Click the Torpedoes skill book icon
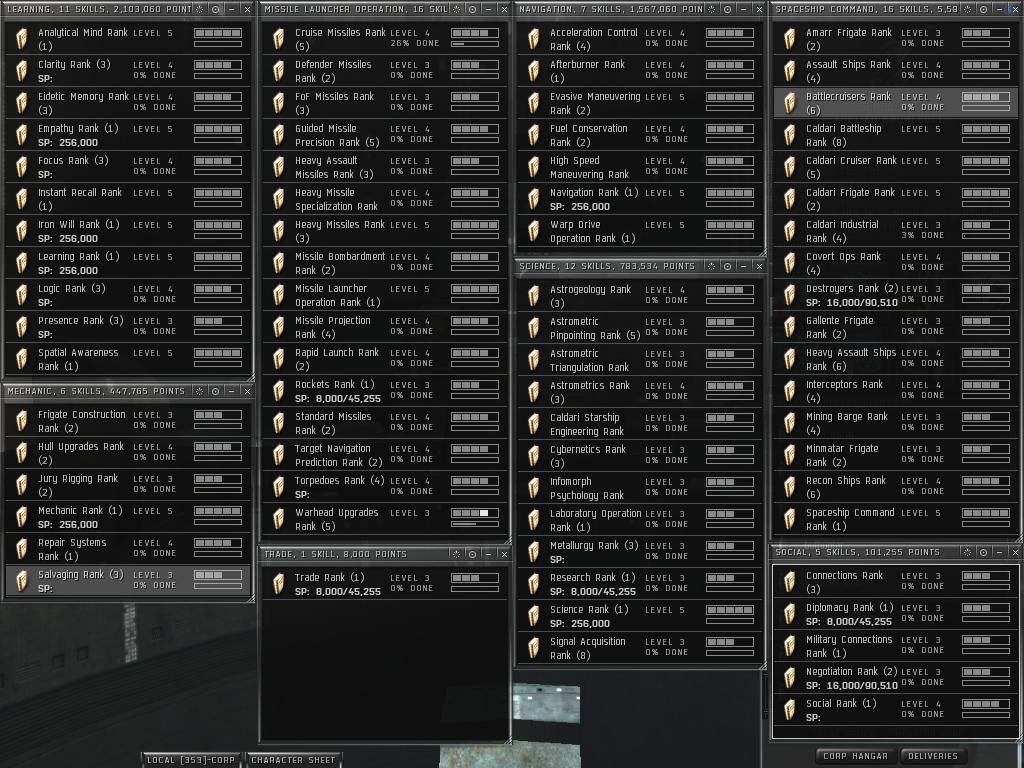This screenshot has height=768, width=1024. [279, 487]
